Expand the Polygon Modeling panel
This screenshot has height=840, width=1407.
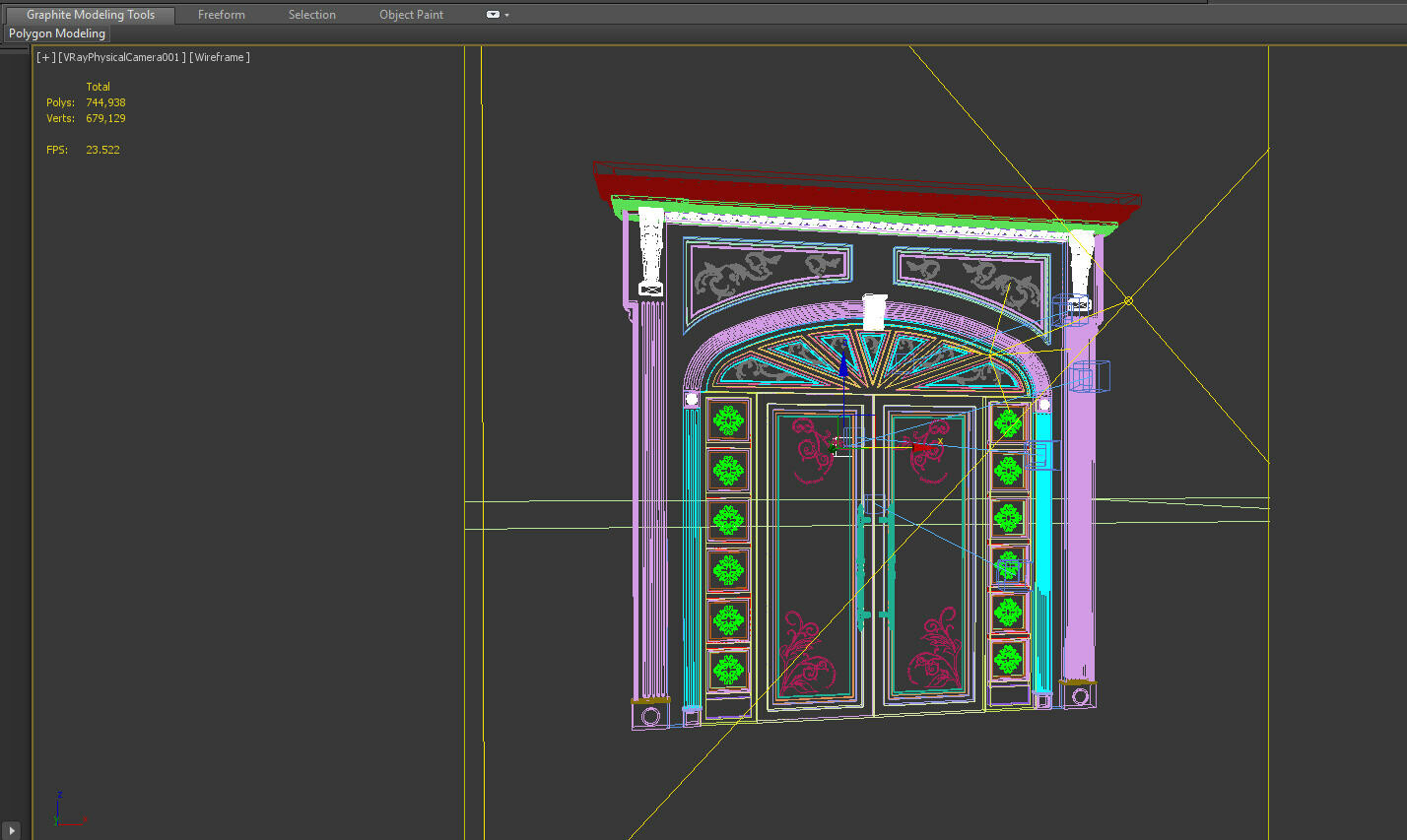tap(56, 32)
